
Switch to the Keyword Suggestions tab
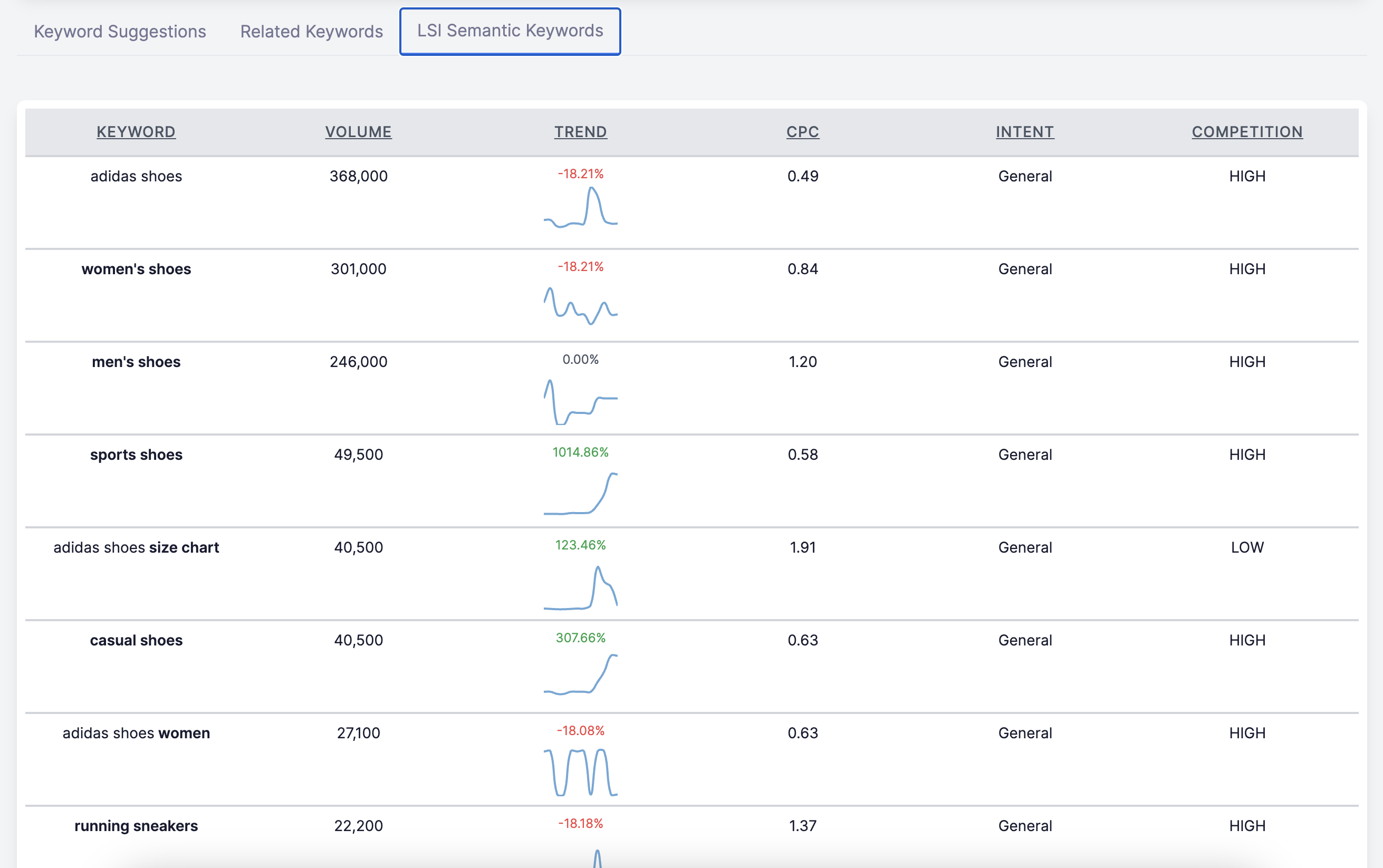pyautogui.click(x=119, y=31)
